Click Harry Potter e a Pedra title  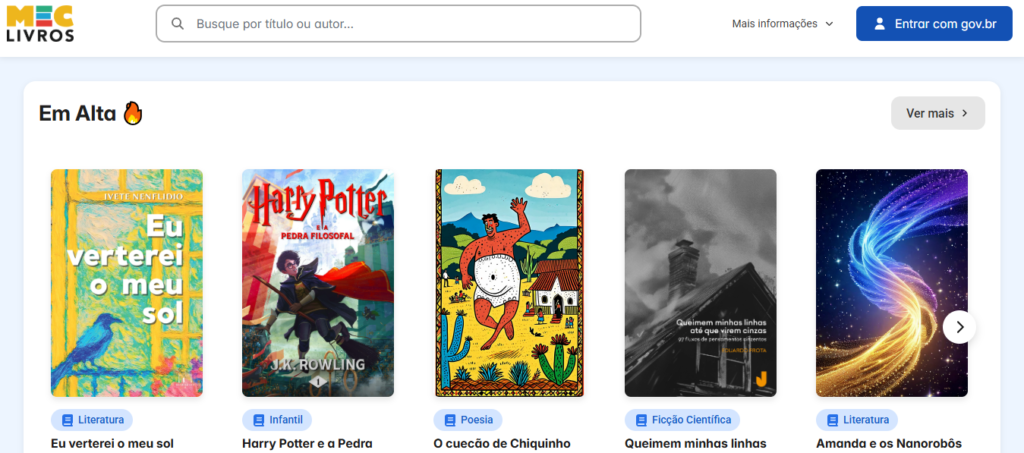click(x=307, y=443)
